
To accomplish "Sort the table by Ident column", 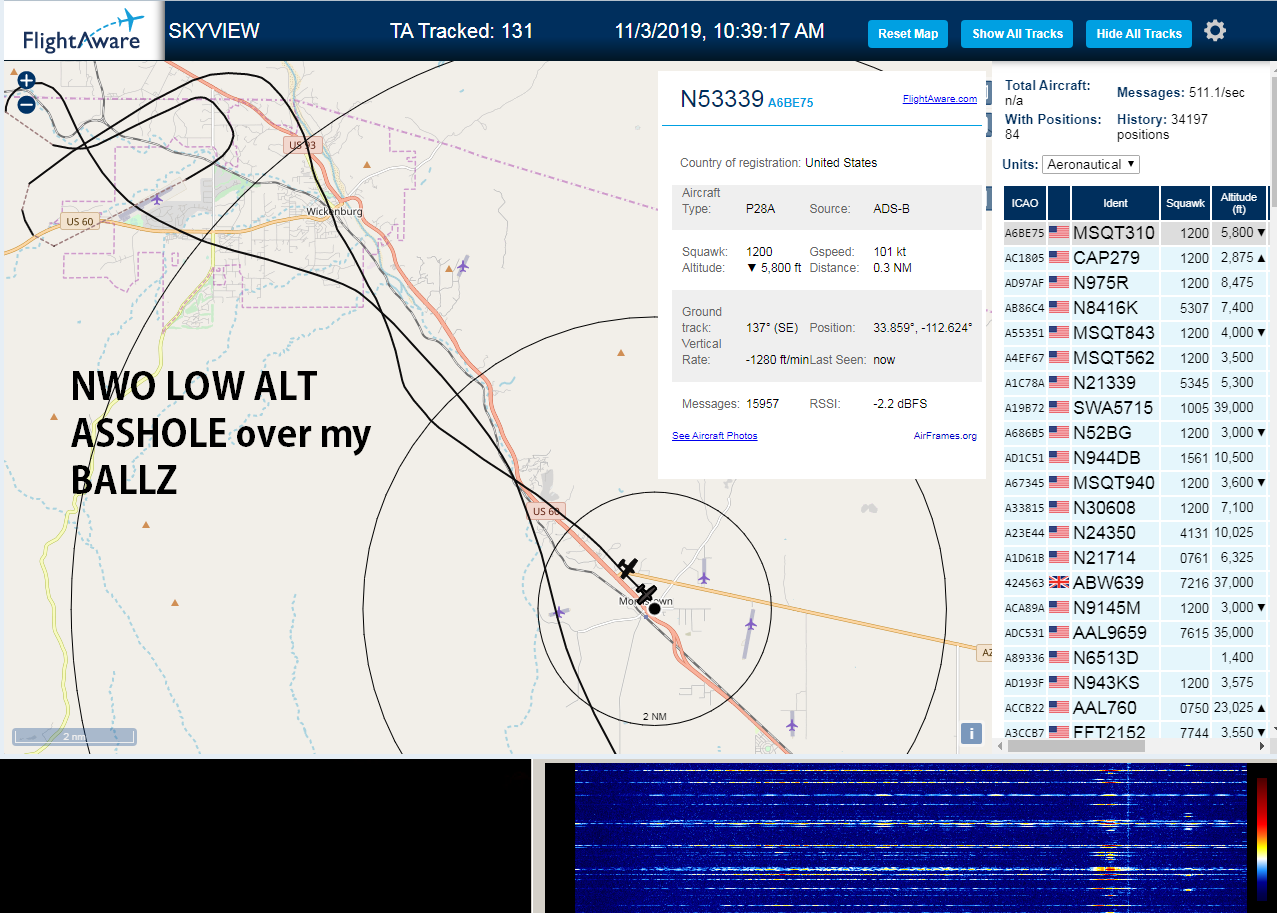I will (1115, 203).
